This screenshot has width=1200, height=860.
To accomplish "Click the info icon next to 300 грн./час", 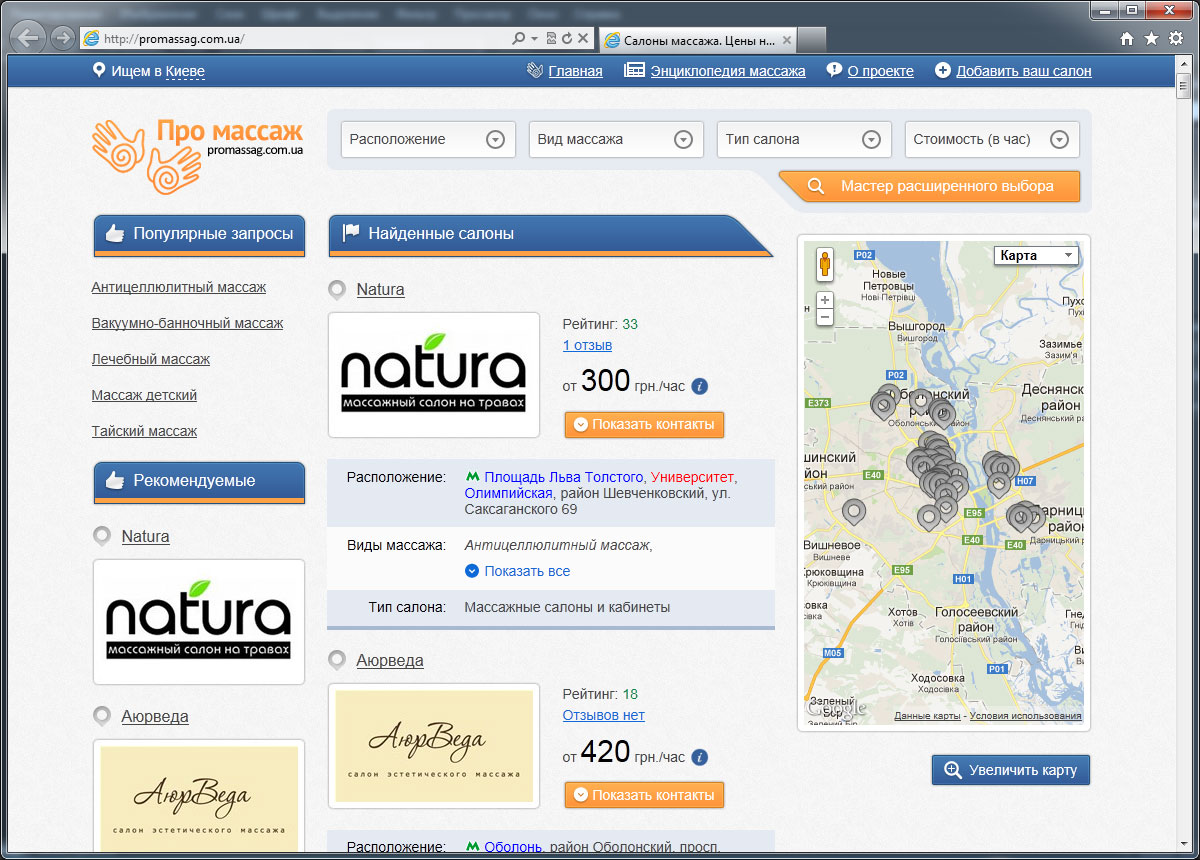I will coord(700,386).
